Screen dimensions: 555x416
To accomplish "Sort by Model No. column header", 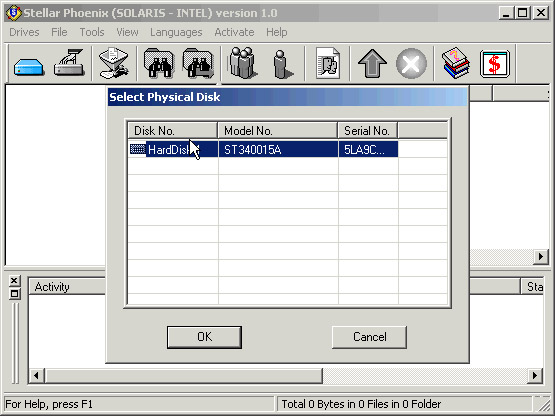I will [278, 131].
